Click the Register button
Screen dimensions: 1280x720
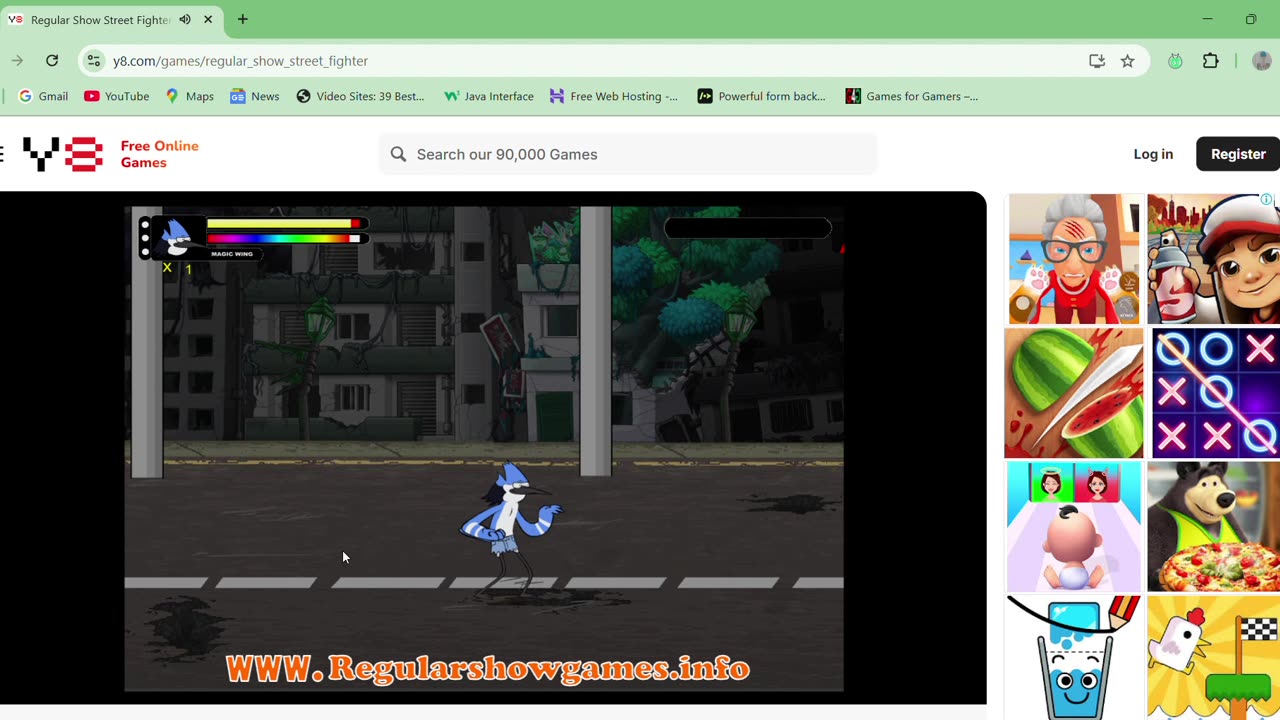[x=1238, y=154]
